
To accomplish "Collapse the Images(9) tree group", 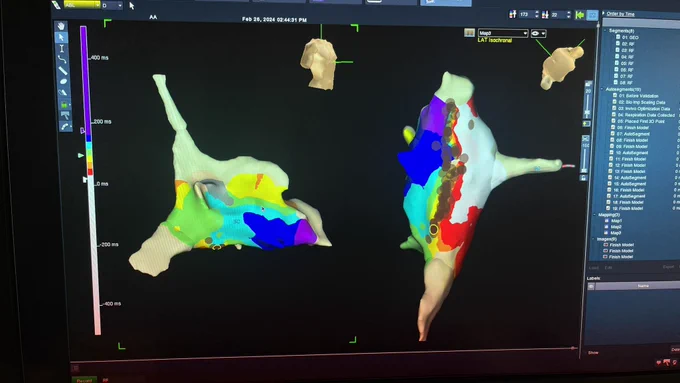I will (x=593, y=239).
